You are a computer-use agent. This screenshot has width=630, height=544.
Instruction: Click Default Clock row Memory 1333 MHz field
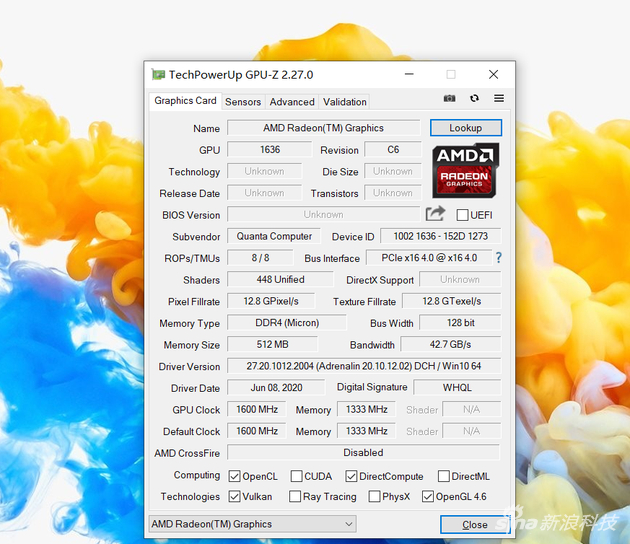tap(366, 431)
